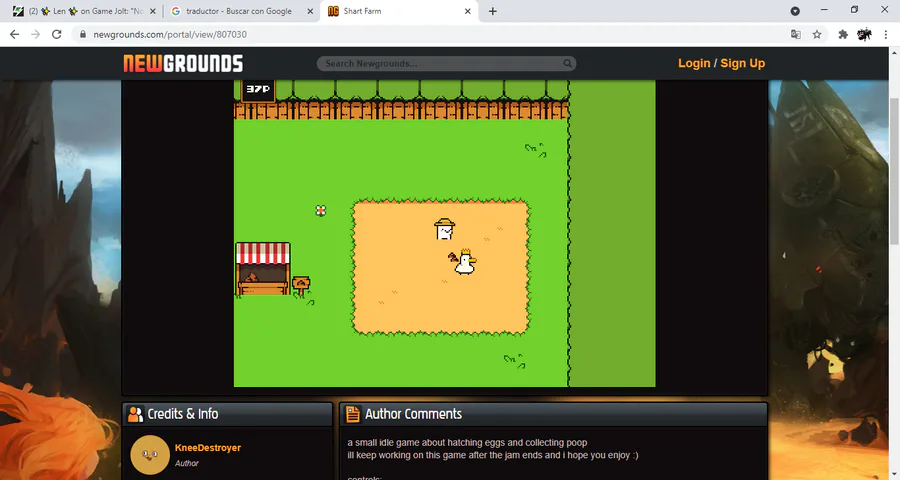Image resolution: width=900 pixels, height=480 pixels.
Task: Open KneeDestroyer author profile link
Action: coord(208,448)
